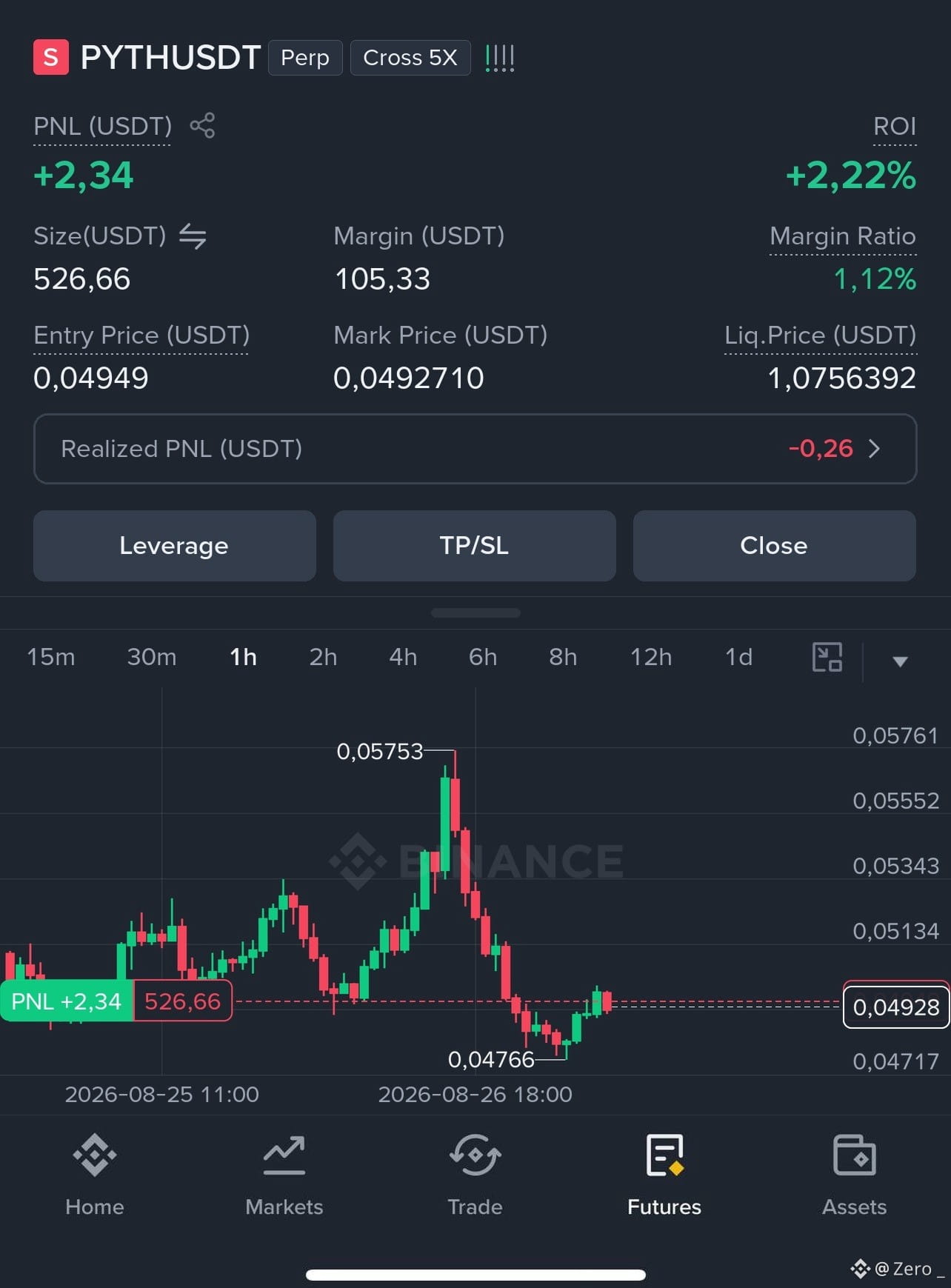This screenshot has width=951, height=1288.
Task: Tap the 0,04949 entry price value
Action: 91,378
